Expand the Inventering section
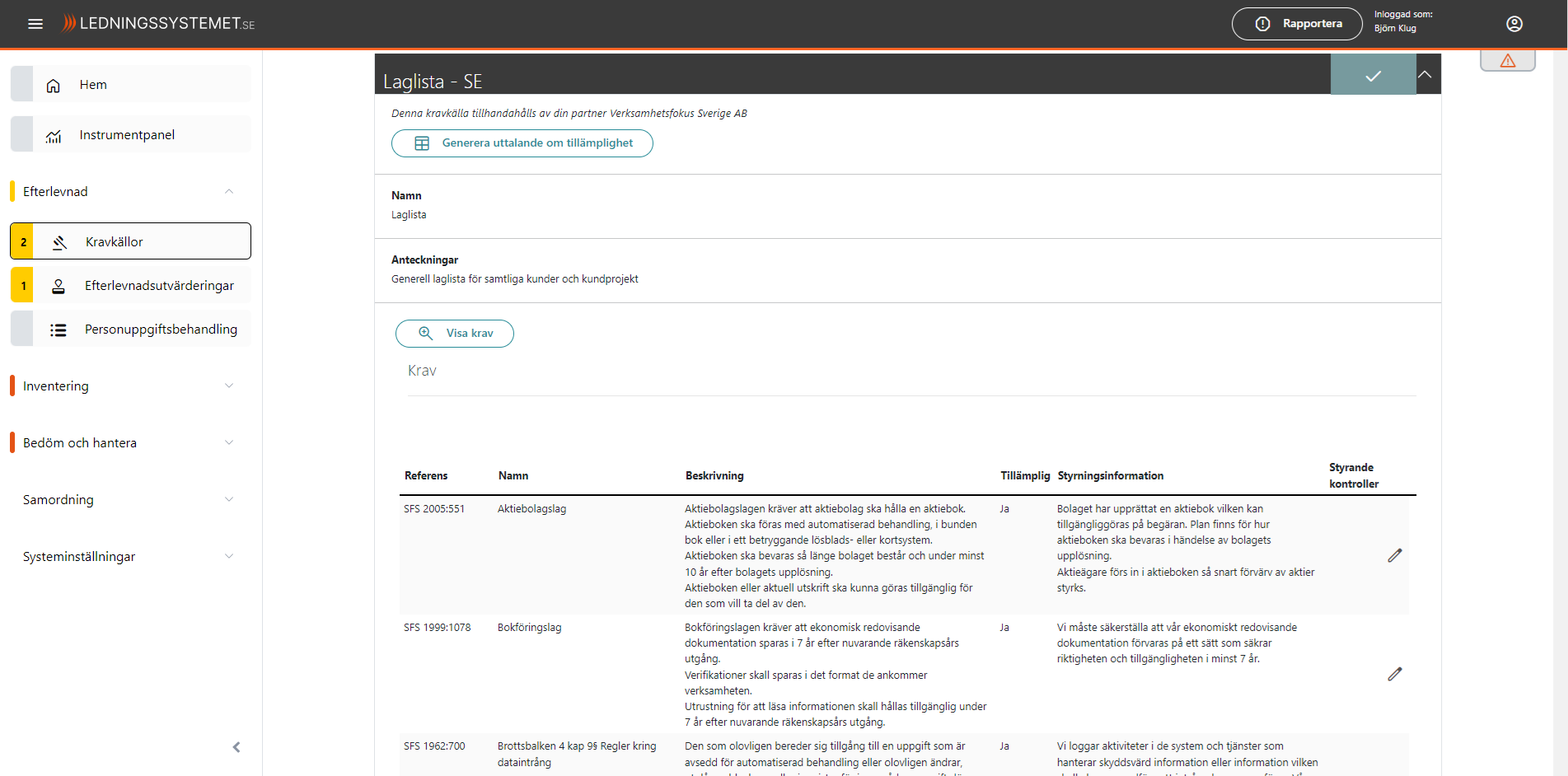The height and width of the screenshot is (776, 1568). click(x=229, y=386)
